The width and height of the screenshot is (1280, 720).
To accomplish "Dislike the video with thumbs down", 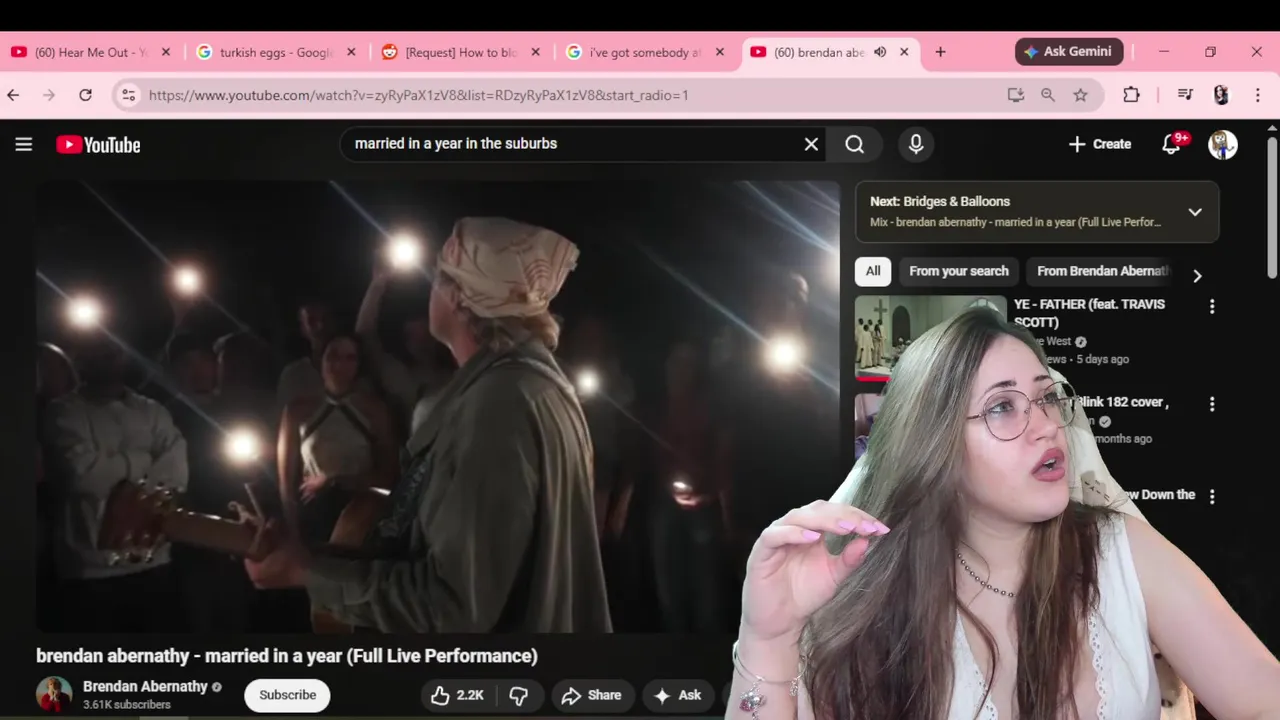I will 519,695.
